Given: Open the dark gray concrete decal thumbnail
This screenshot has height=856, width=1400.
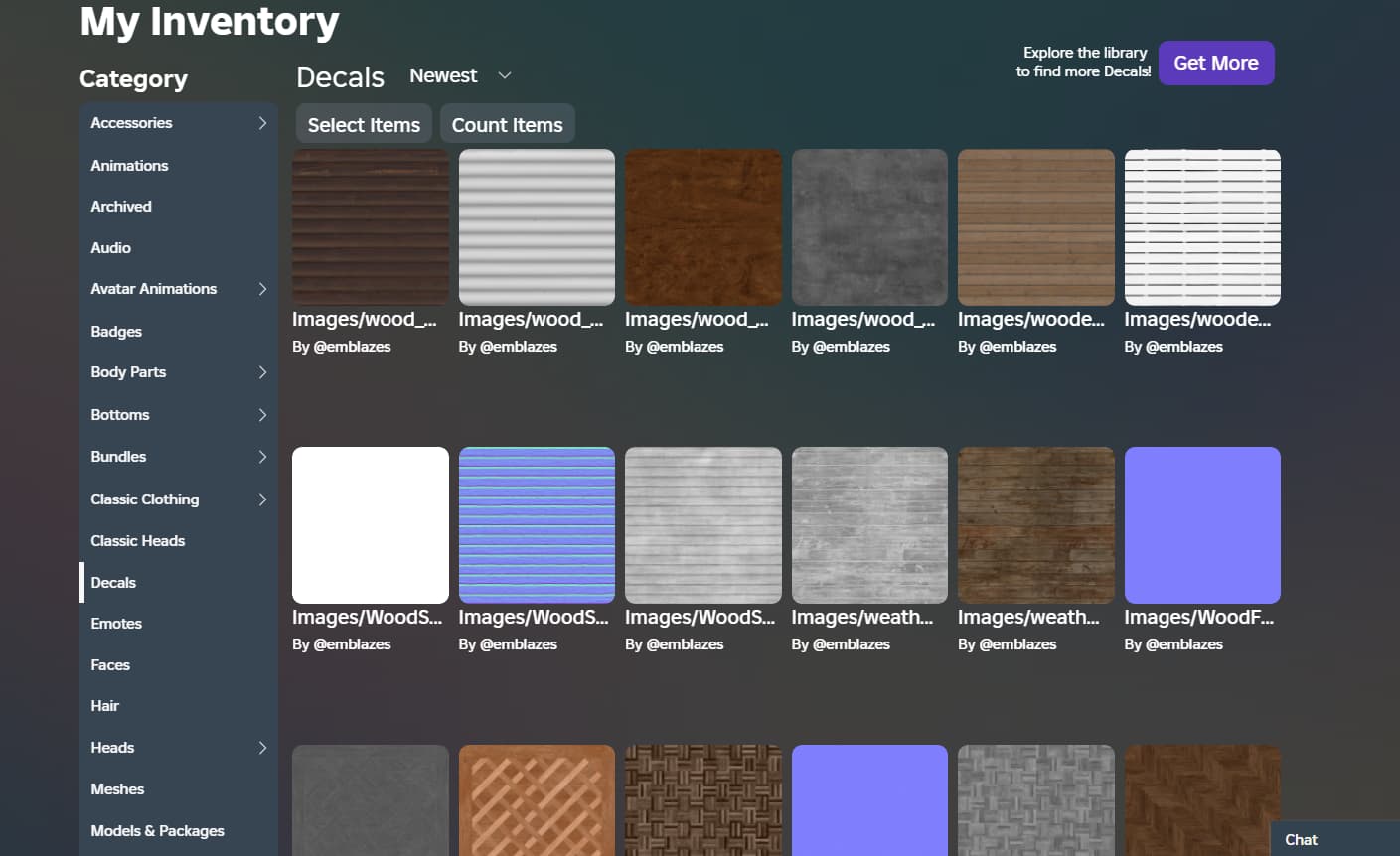Looking at the screenshot, I should click(x=869, y=227).
